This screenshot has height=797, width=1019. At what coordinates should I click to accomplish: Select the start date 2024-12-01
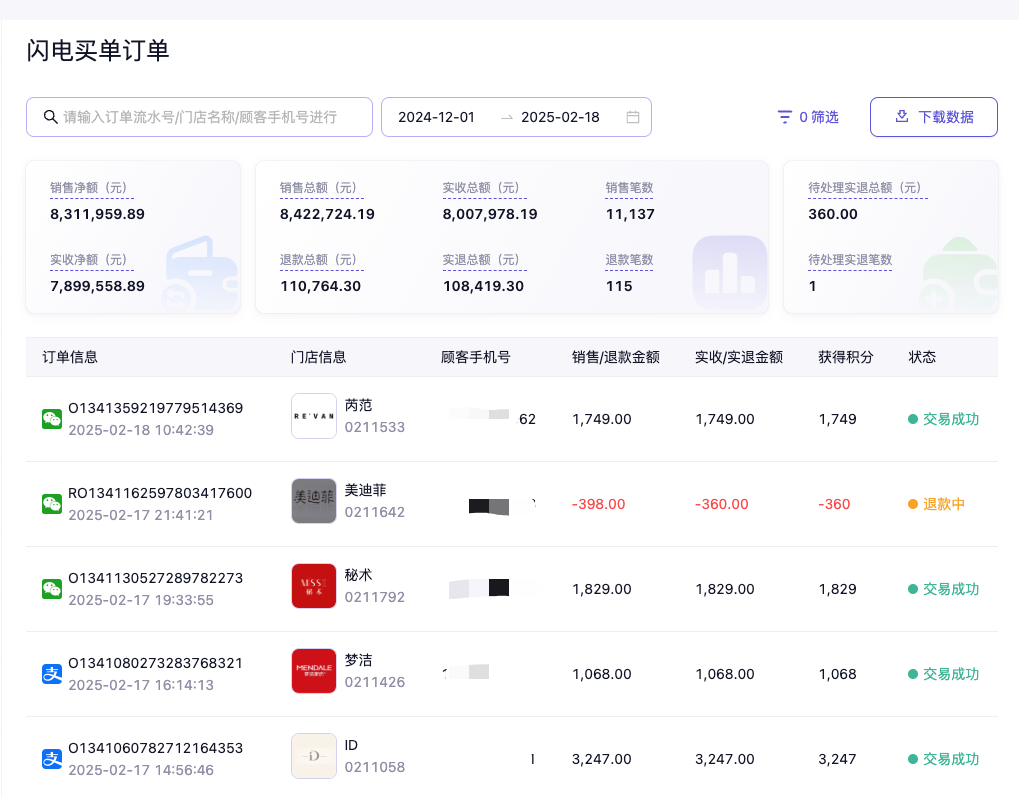pos(436,117)
